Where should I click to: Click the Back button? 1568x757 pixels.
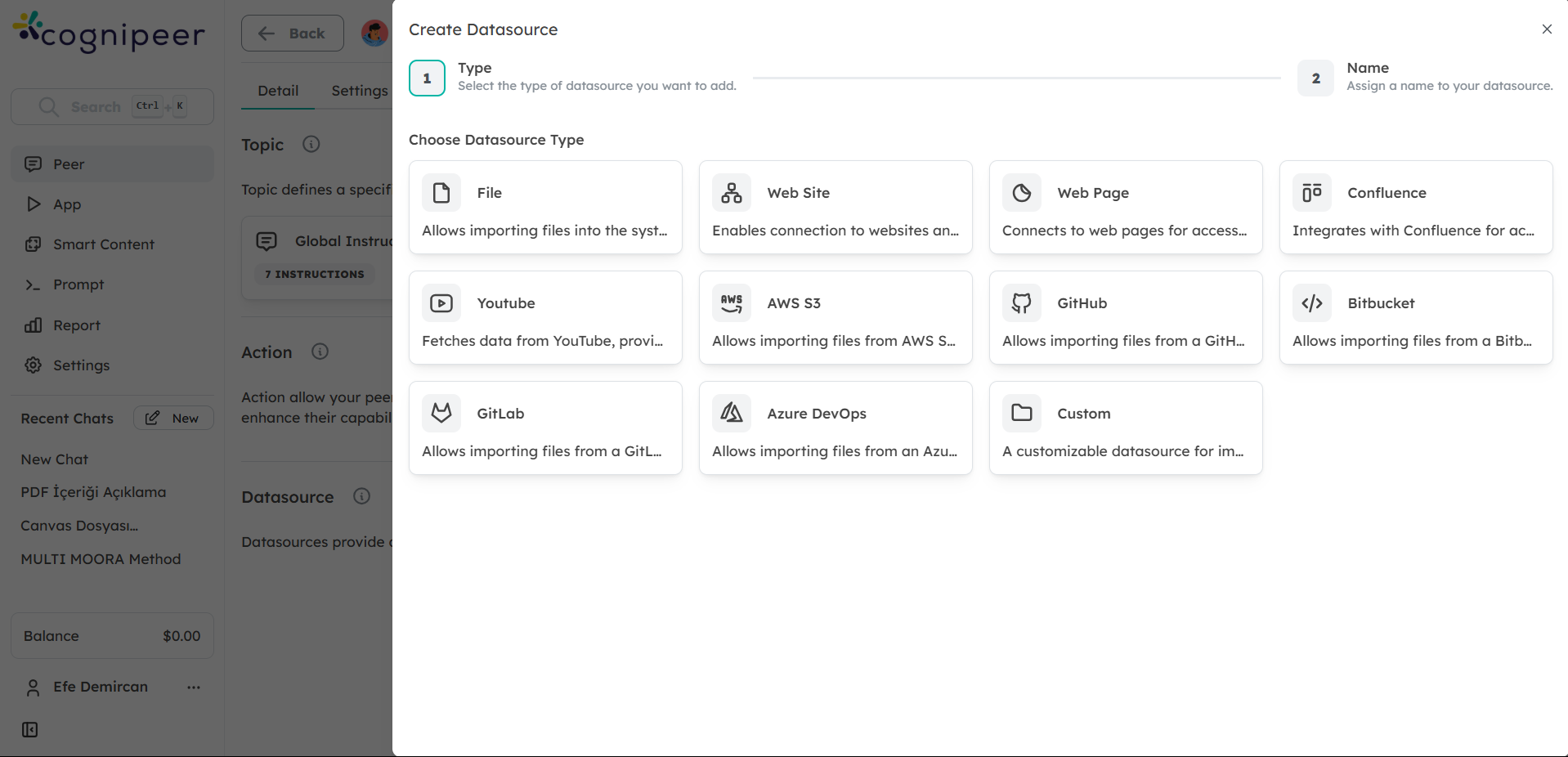point(292,33)
